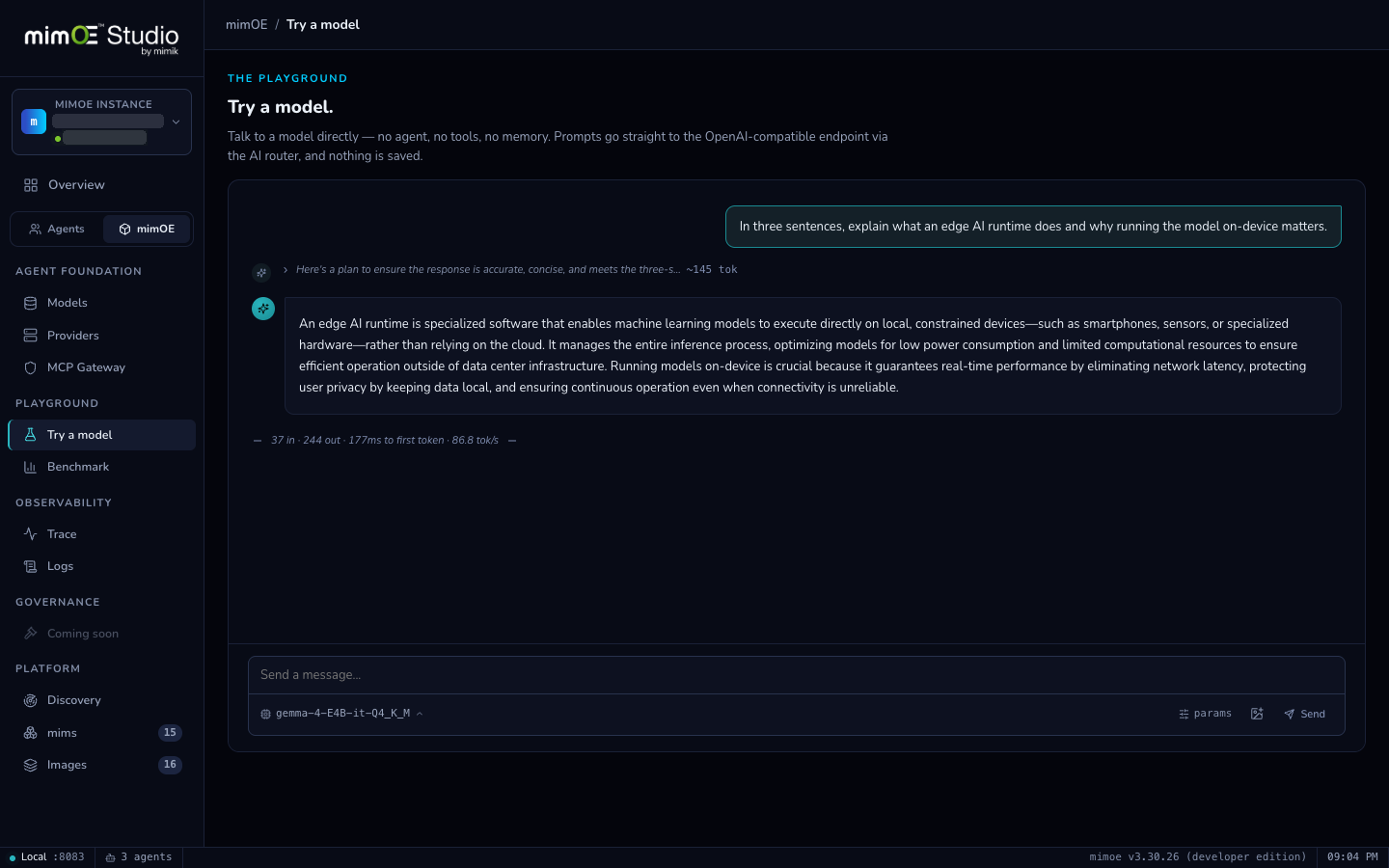The height and width of the screenshot is (868, 1389).
Task: Open the mimOE instance selector dropdown
Action: [x=101, y=122]
